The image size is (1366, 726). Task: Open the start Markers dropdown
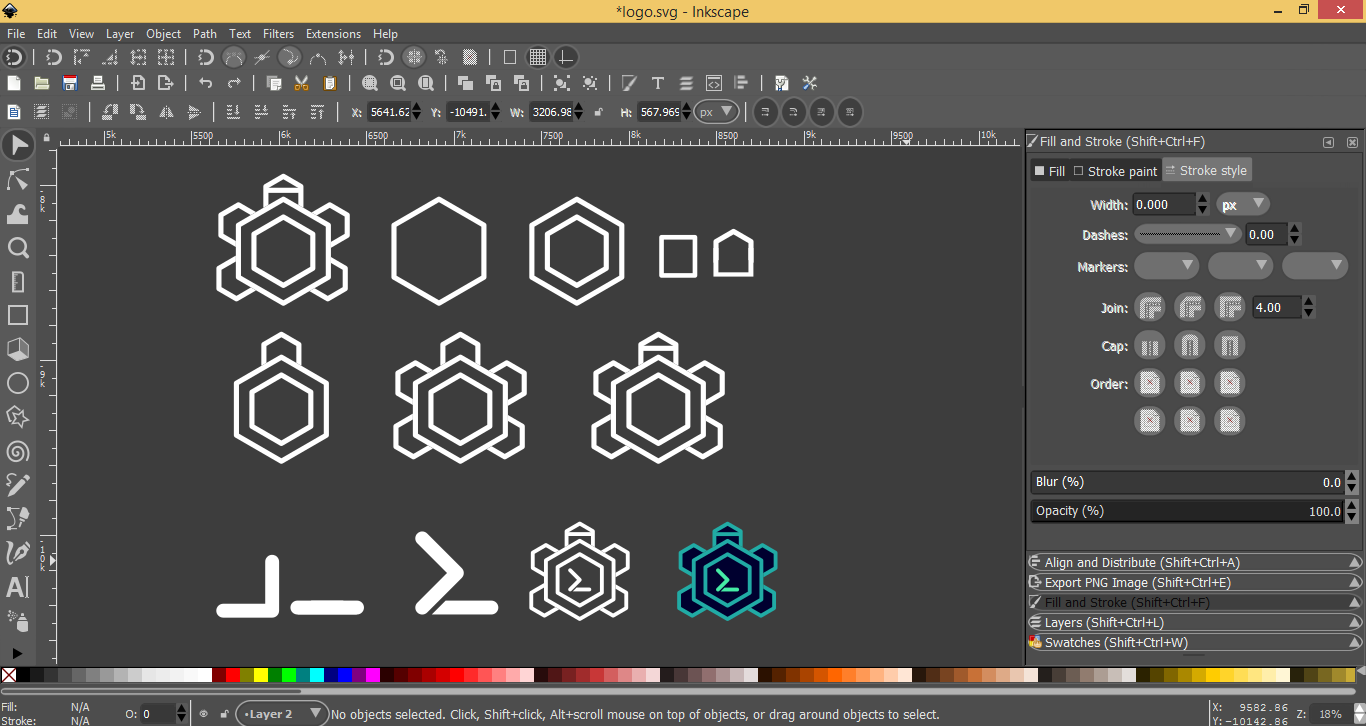click(1167, 266)
